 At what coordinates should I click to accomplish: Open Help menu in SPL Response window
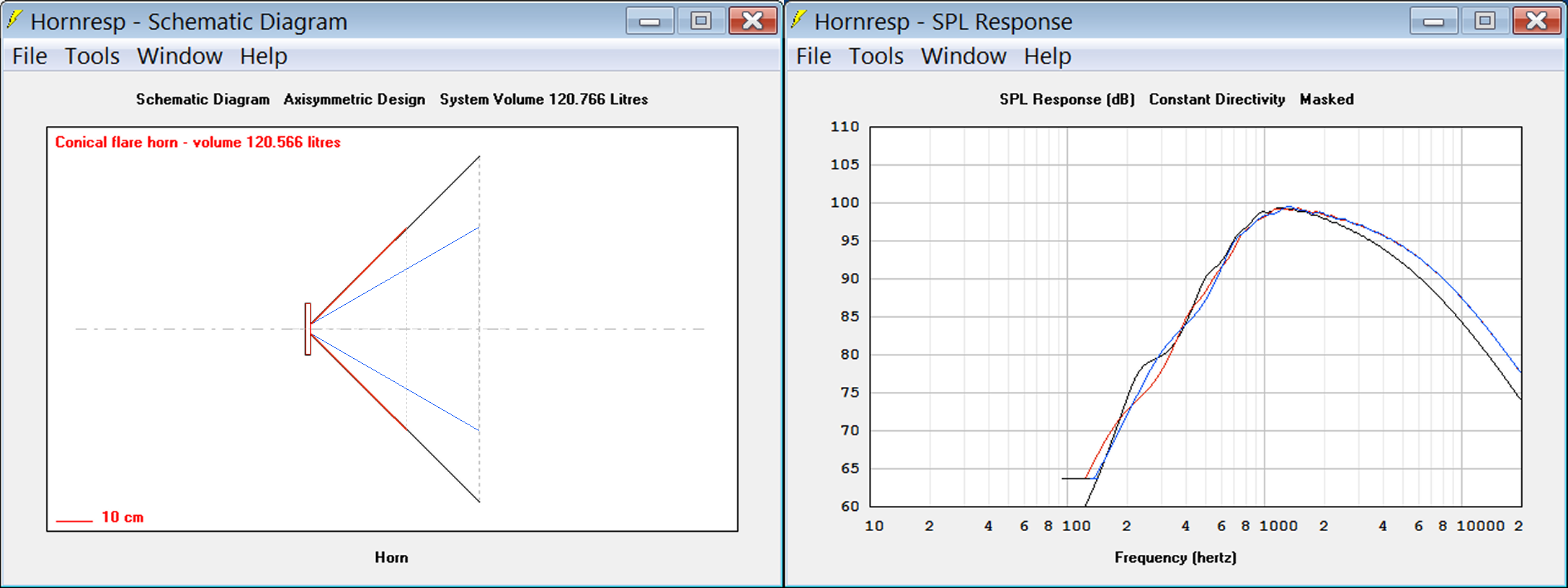[1048, 56]
